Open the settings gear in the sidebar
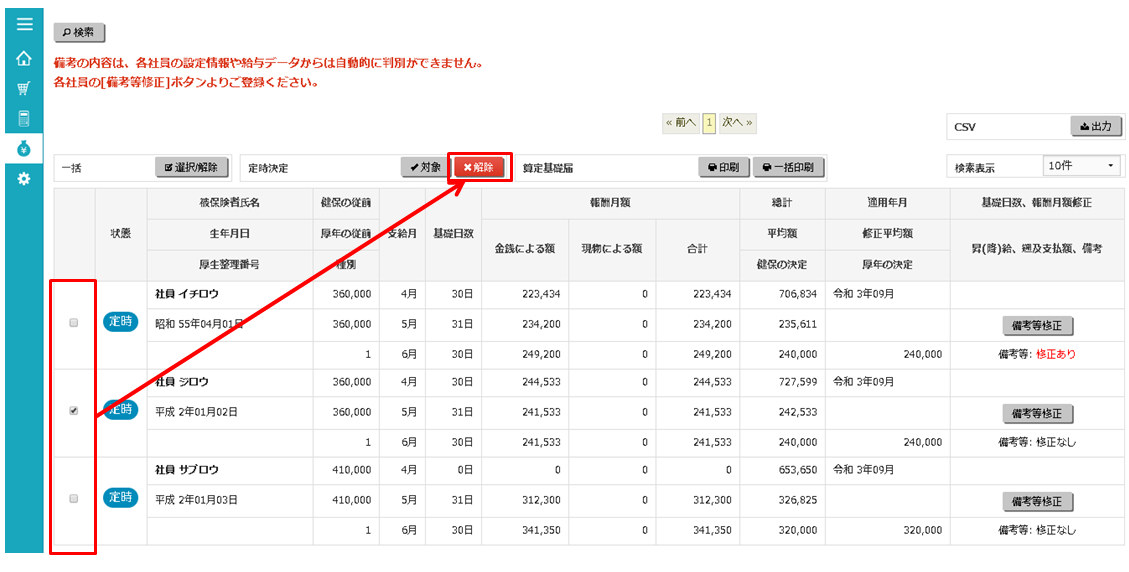The width and height of the screenshot is (1129, 572). pos(24,179)
